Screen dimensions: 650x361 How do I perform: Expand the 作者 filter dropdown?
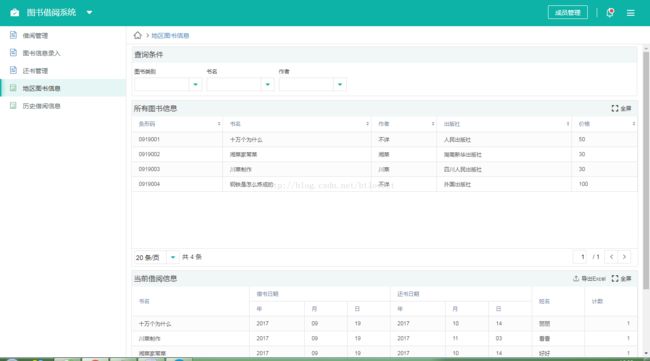[340, 85]
